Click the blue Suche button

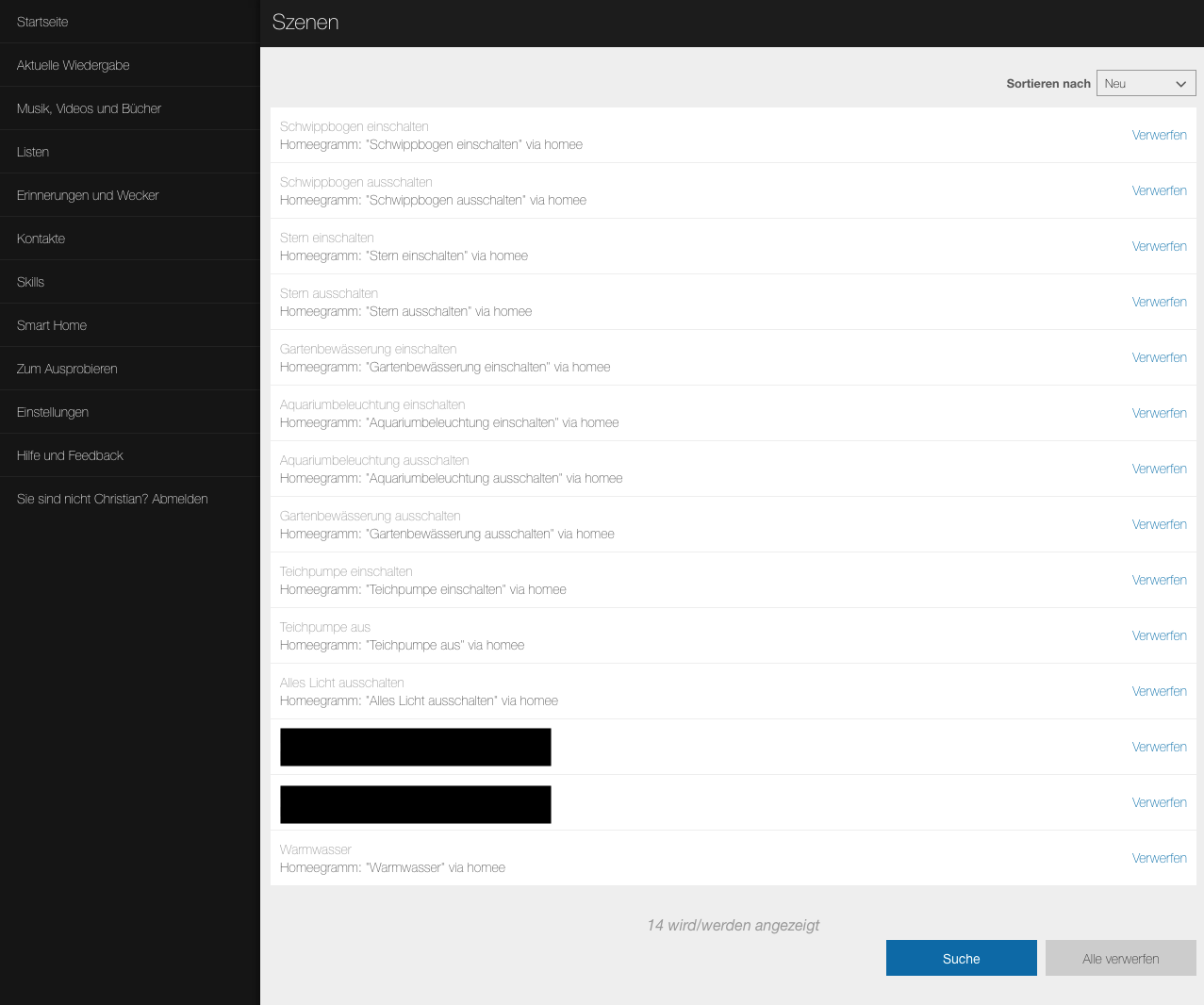tap(962, 958)
